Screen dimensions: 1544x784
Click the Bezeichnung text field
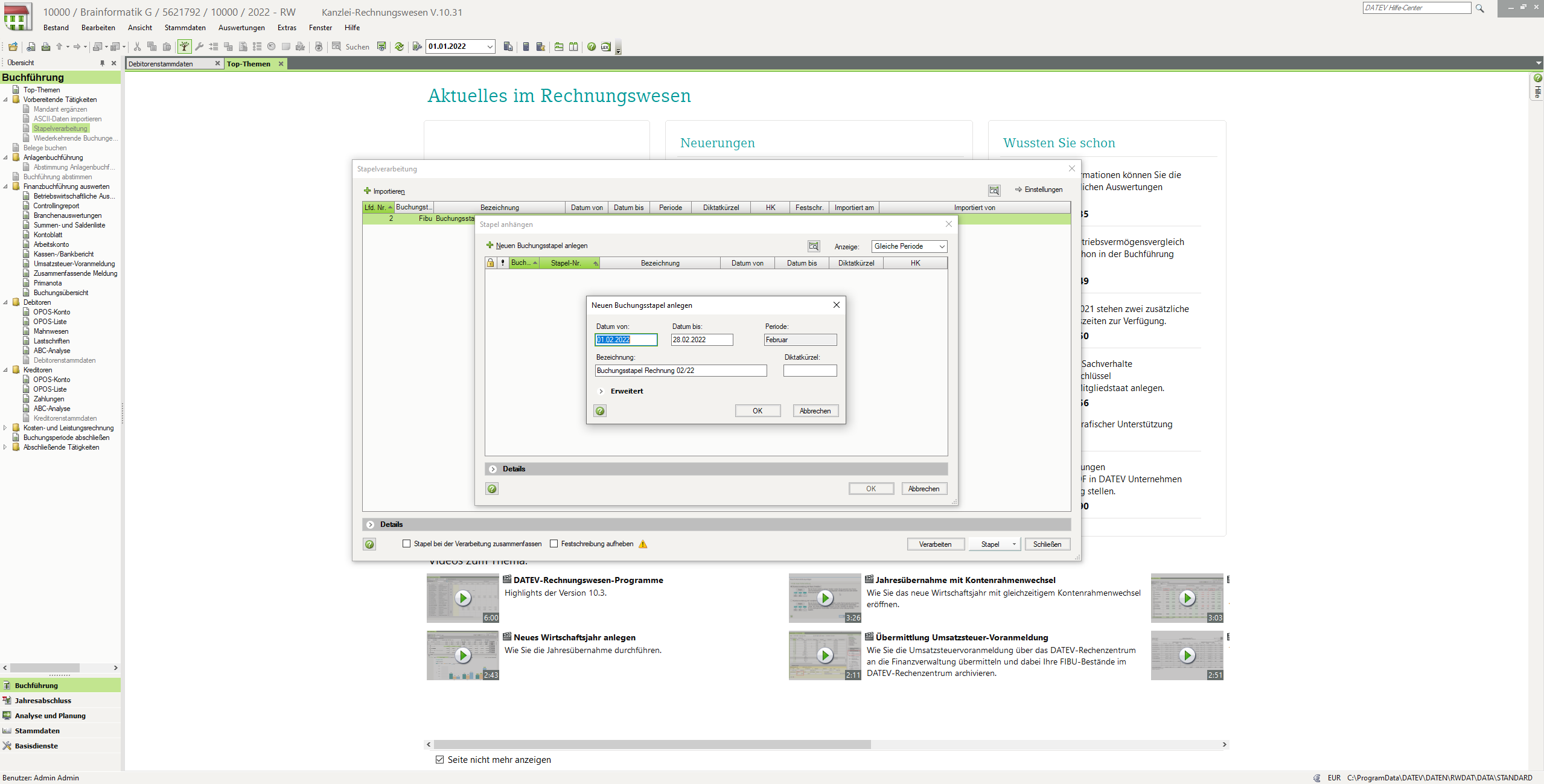tap(680, 371)
